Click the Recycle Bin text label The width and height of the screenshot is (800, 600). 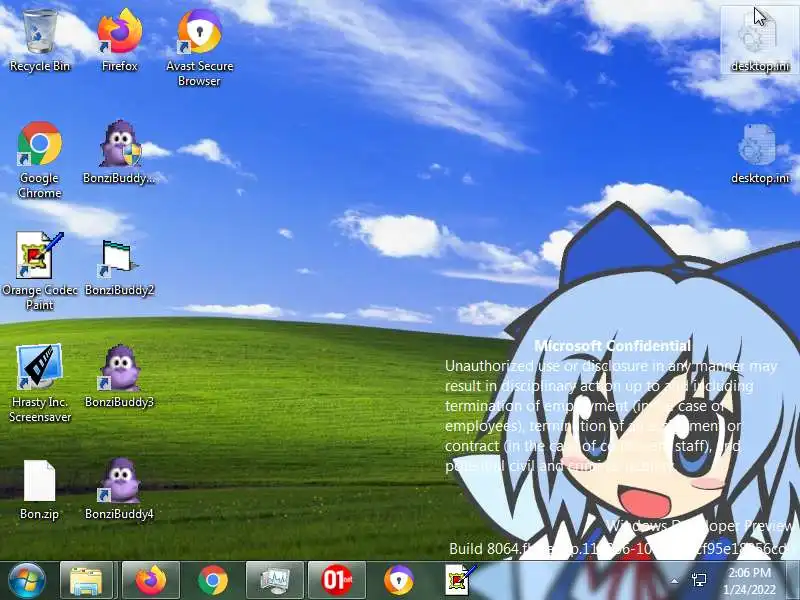coord(40,66)
